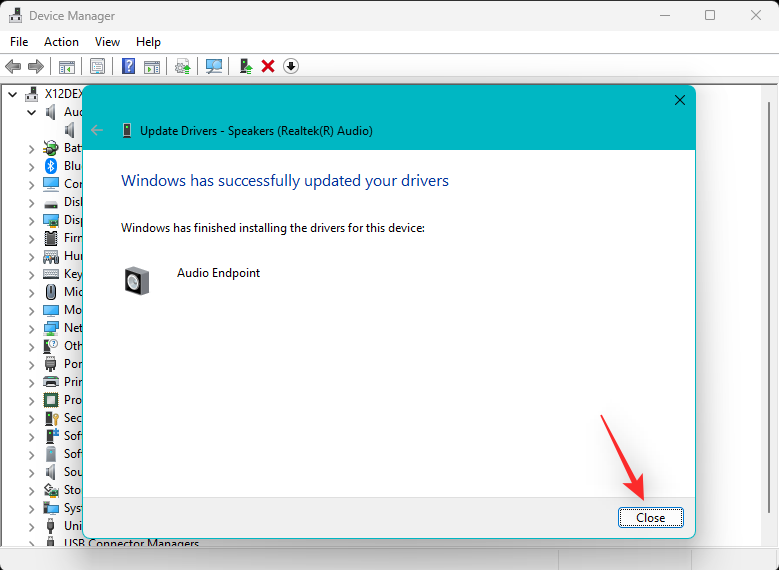Click the Security devices key icon in tree
Screen dimensions: 779x570
pyautogui.click(x=51, y=418)
